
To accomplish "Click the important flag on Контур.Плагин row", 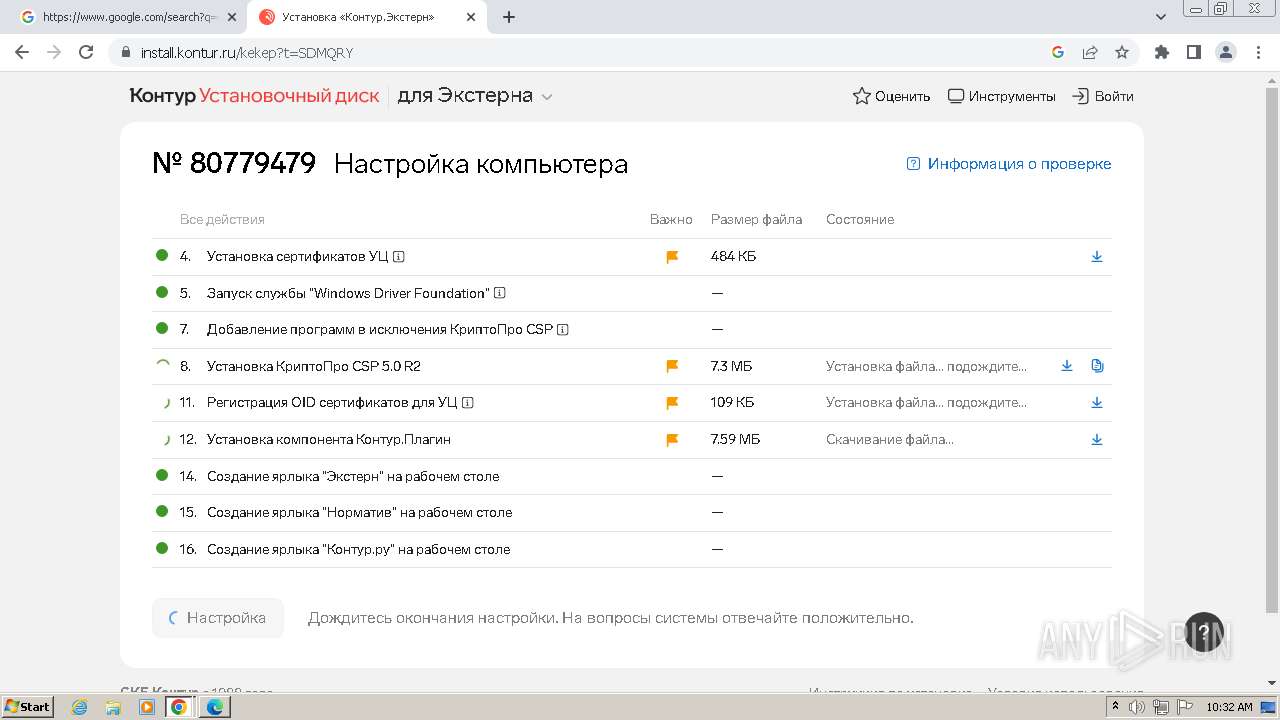I will [672, 439].
